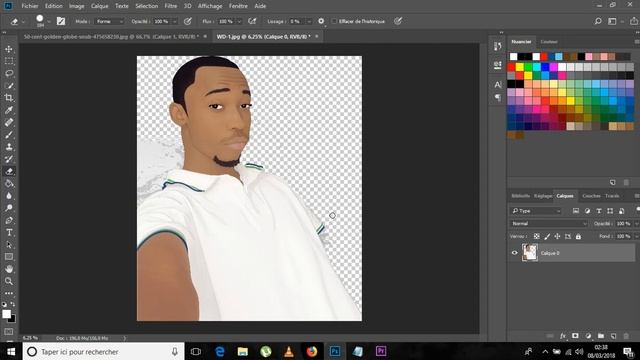Open the Filtre menu

171,6
